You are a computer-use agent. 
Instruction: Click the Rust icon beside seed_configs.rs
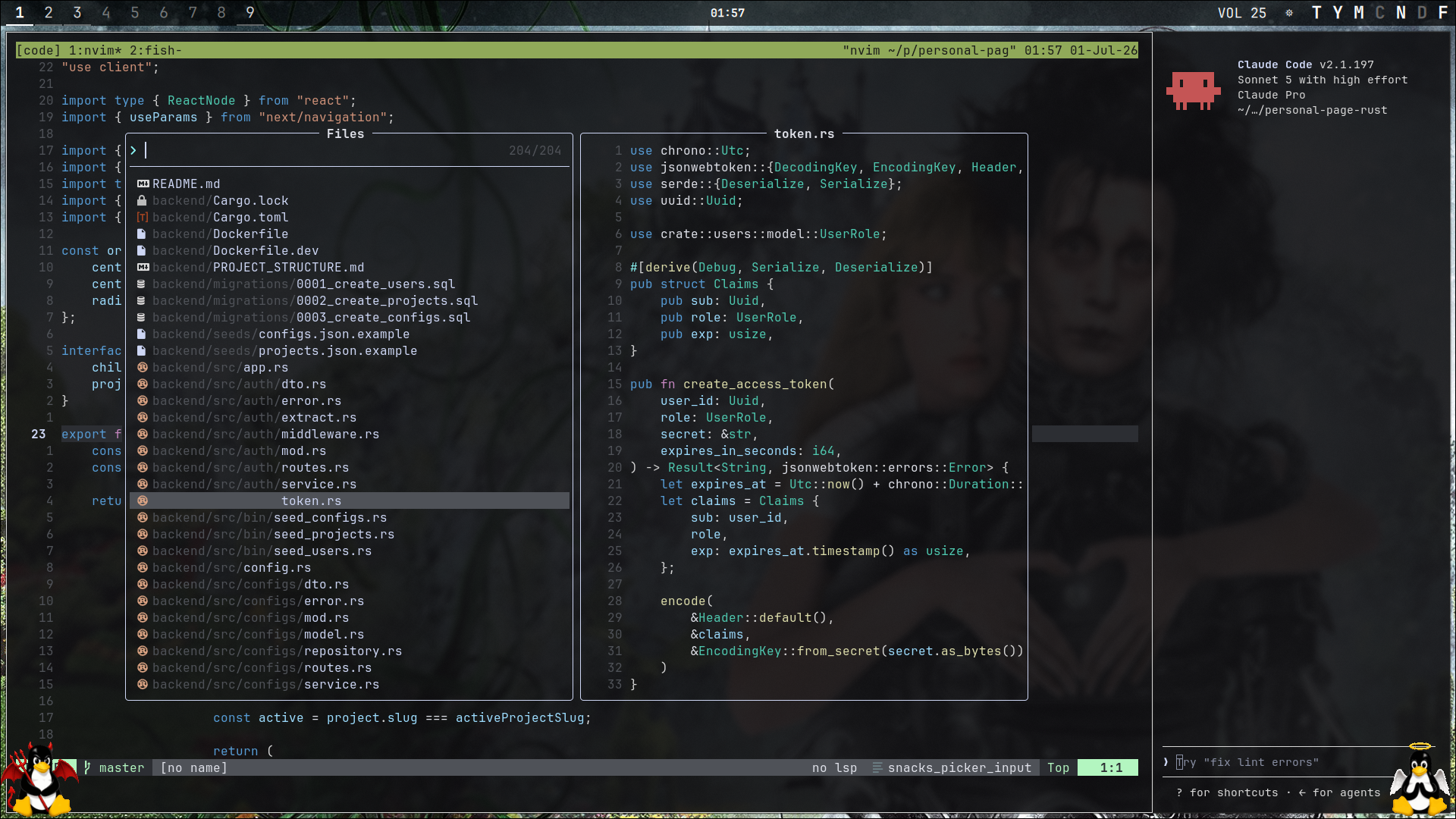pyautogui.click(x=142, y=518)
